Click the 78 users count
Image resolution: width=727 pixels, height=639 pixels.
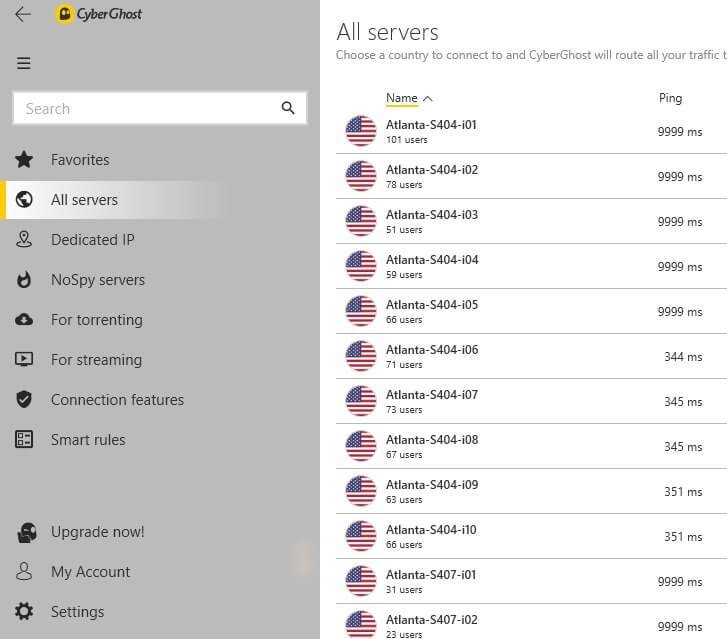pos(404,185)
